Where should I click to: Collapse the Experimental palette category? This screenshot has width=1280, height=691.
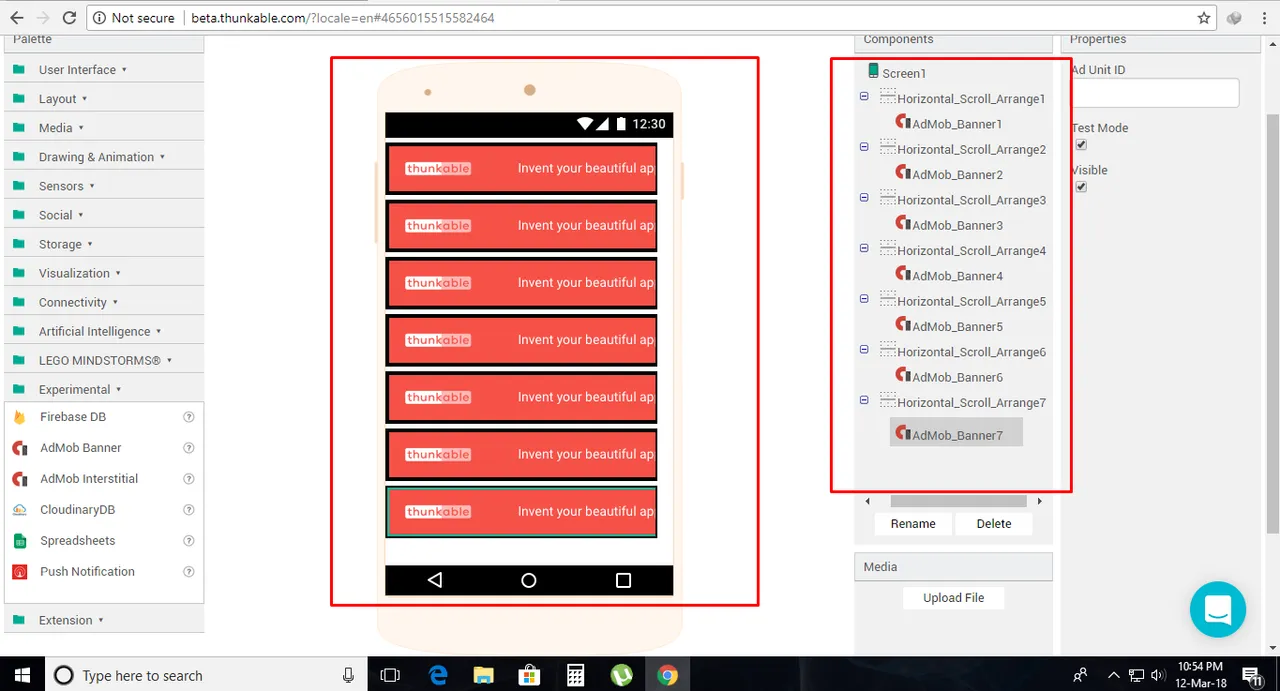click(x=104, y=389)
